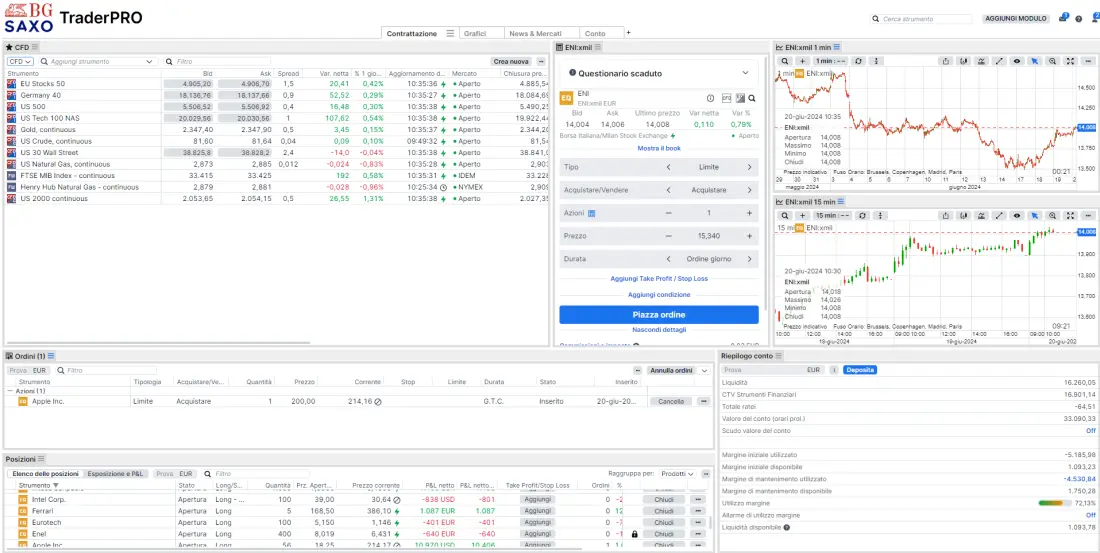Search instrument in ENI trade ticket

[x=751, y=98]
